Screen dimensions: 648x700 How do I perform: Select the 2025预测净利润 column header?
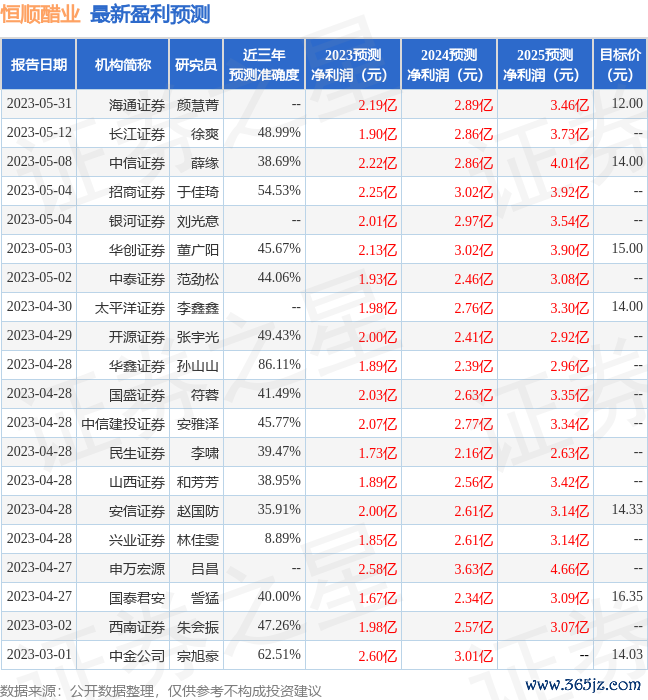[545, 65]
